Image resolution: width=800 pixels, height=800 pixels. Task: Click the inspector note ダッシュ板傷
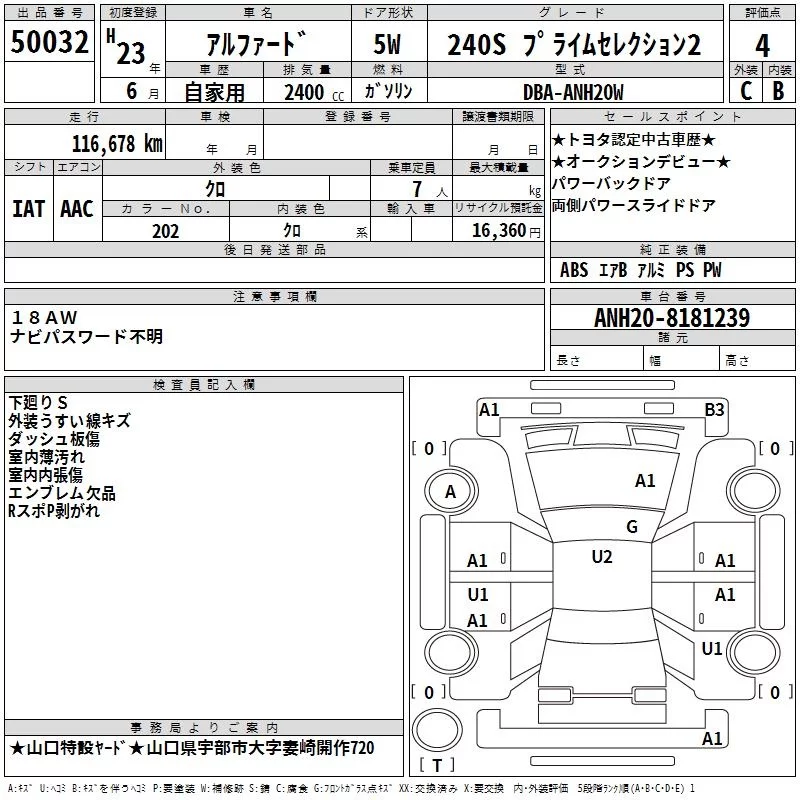pos(54,439)
